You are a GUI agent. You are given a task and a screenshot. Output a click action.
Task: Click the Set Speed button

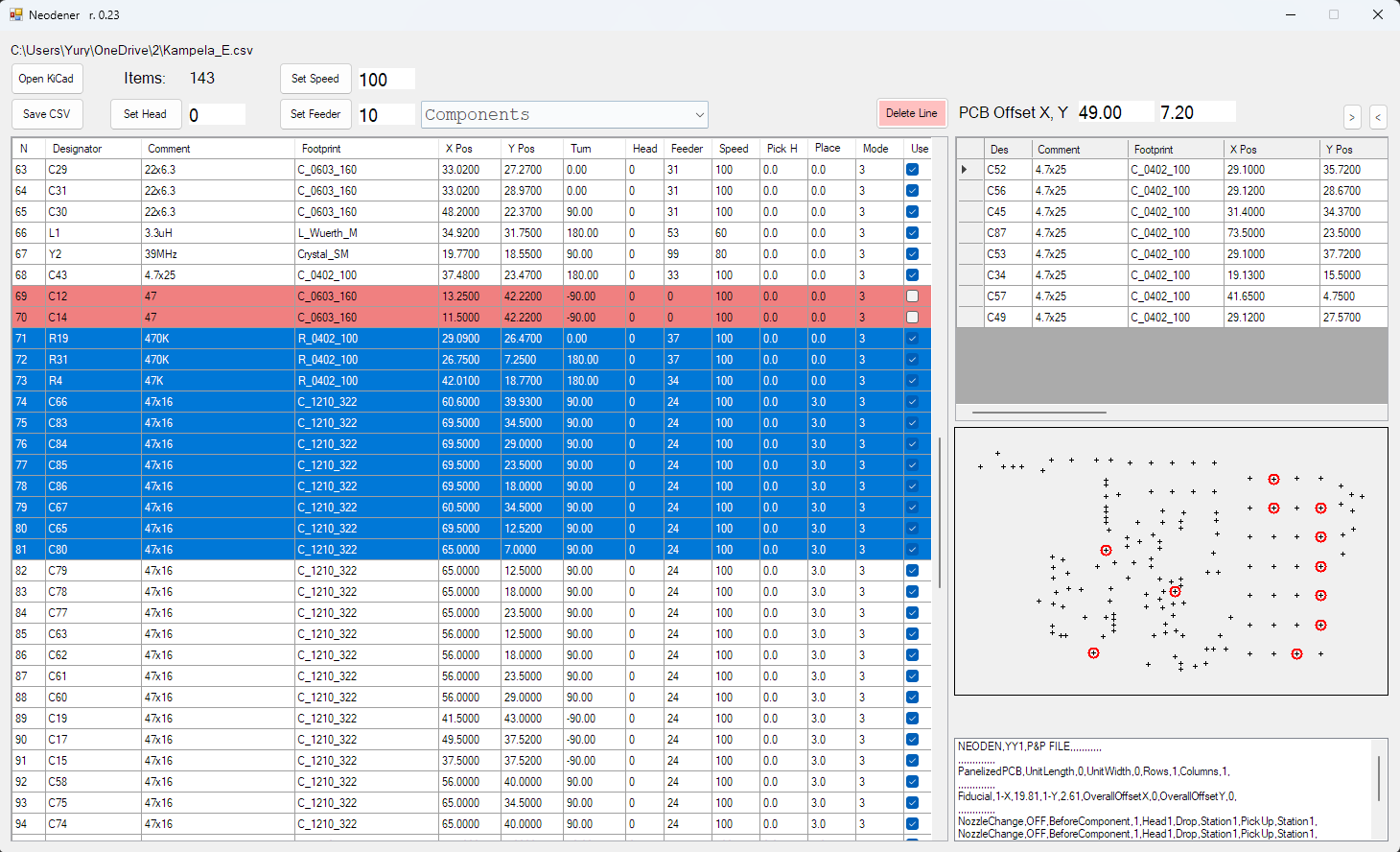tap(315, 79)
